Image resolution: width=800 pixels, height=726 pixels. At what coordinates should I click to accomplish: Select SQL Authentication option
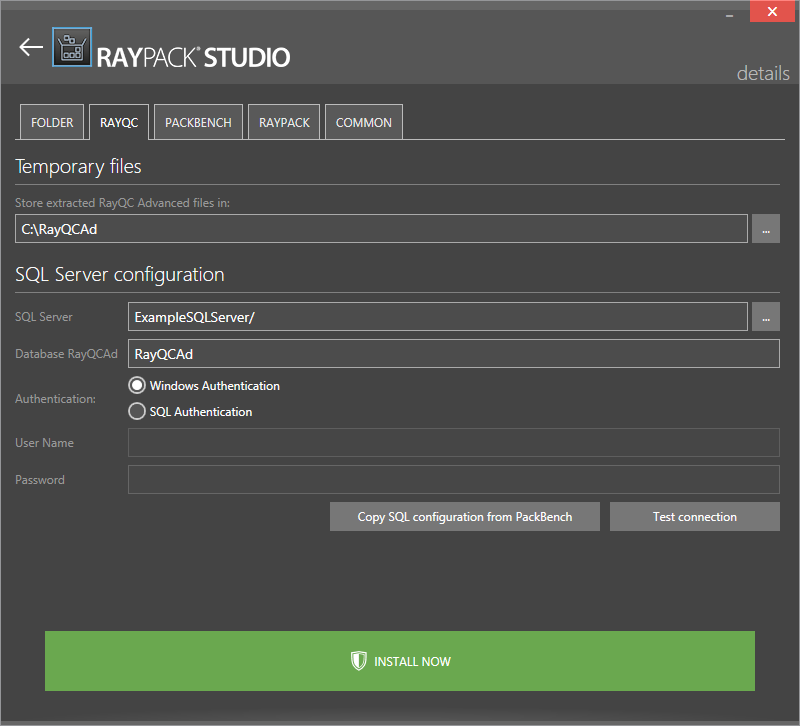138,411
